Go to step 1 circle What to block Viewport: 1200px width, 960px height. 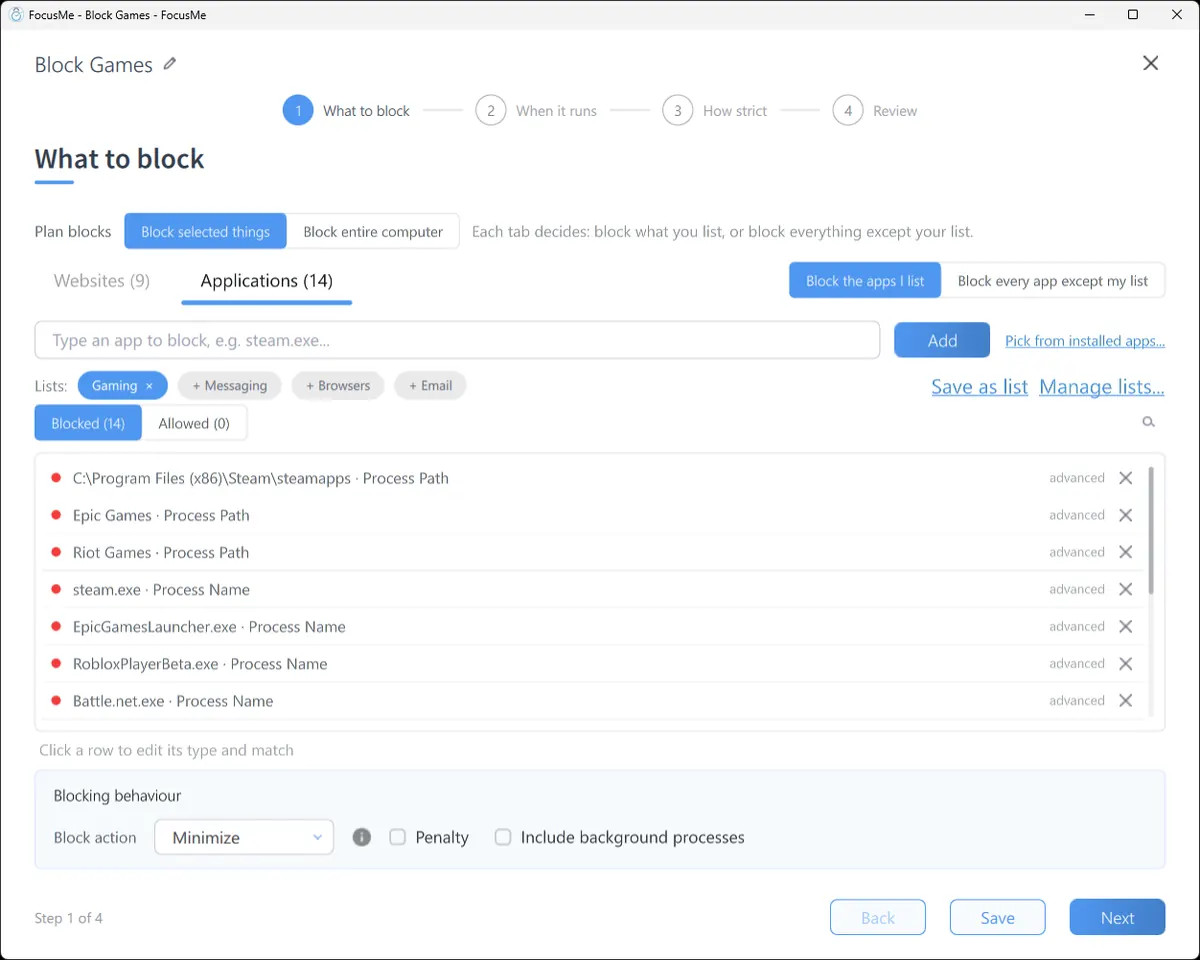(298, 110)
